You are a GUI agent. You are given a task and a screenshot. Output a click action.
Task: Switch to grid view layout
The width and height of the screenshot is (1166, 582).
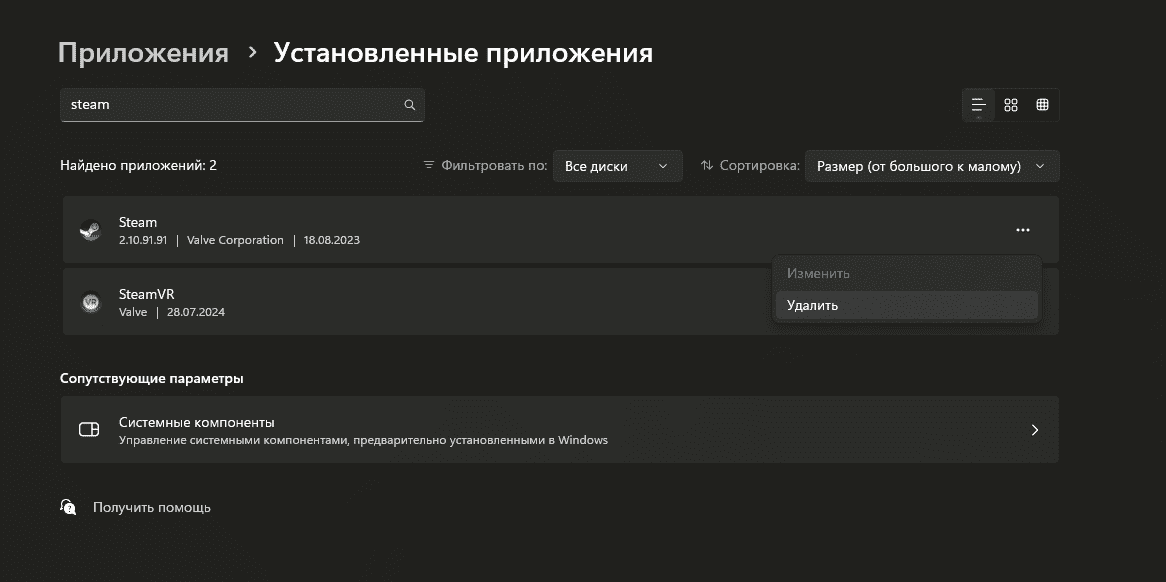[1011, 105]
